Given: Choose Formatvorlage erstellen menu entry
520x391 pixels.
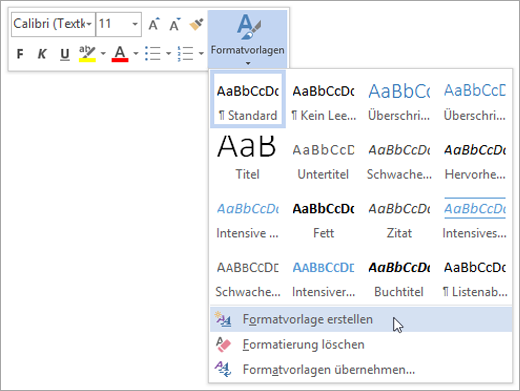Looking at the screenshot, I should click(x=361, y=319).
